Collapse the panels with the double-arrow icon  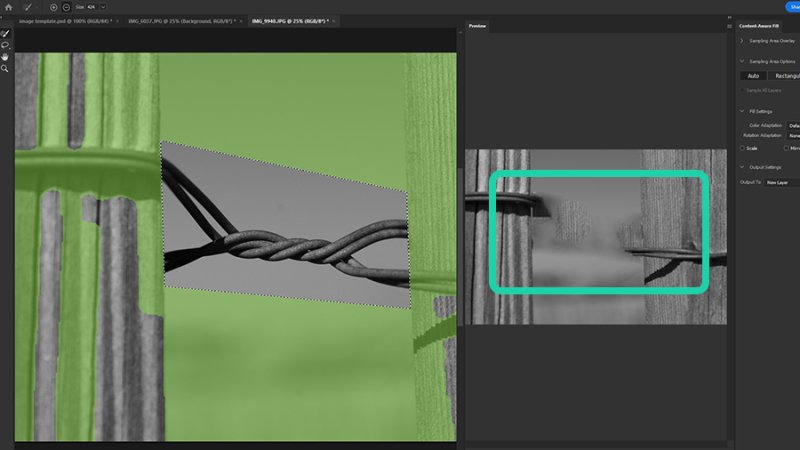tap(730, 18)
